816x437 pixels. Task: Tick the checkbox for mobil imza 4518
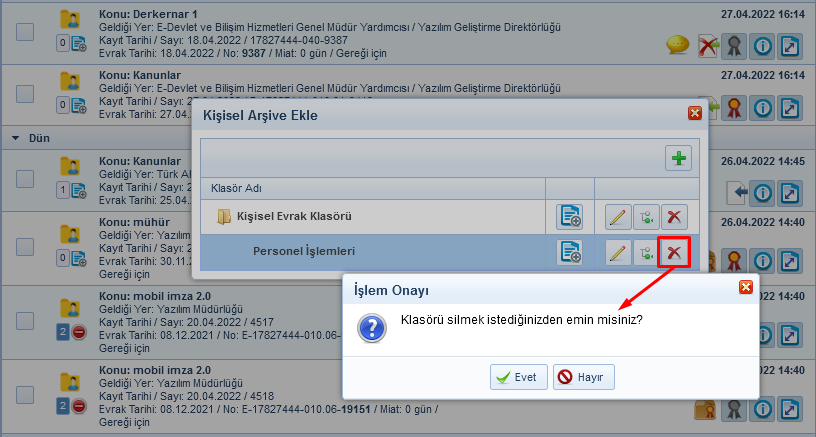(25, 395)
